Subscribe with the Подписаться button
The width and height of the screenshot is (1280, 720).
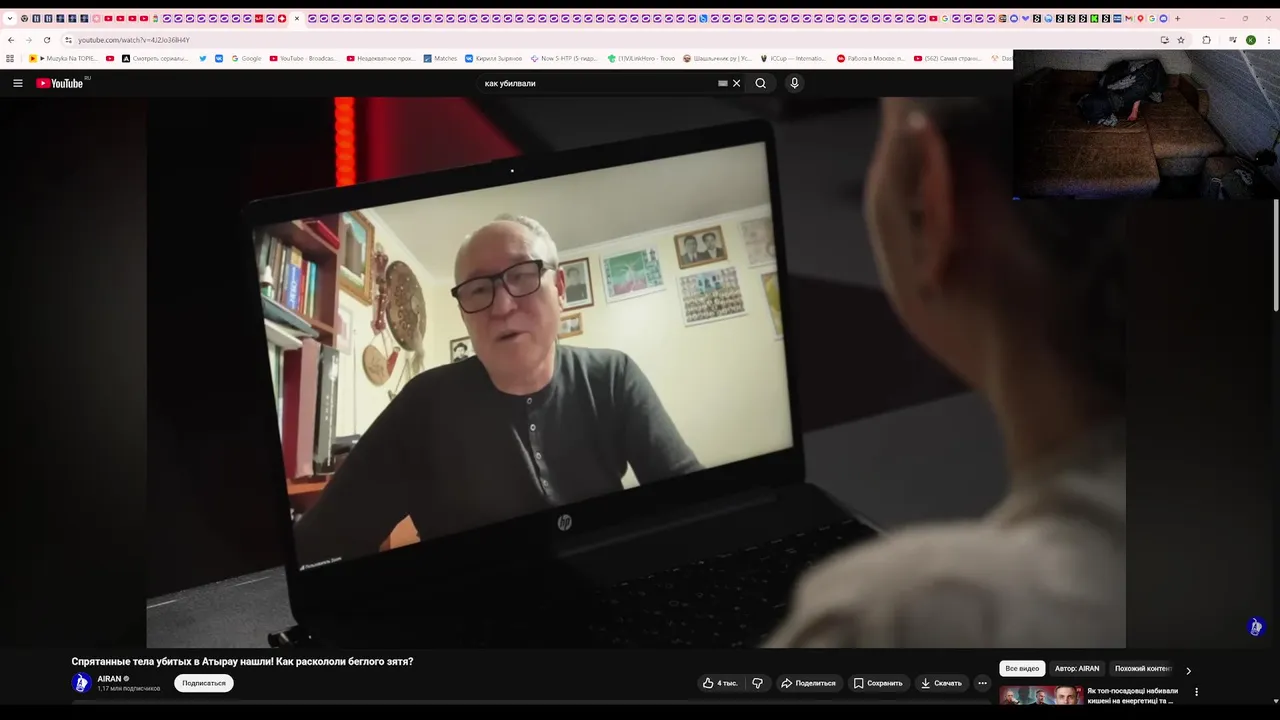(204, 683)
